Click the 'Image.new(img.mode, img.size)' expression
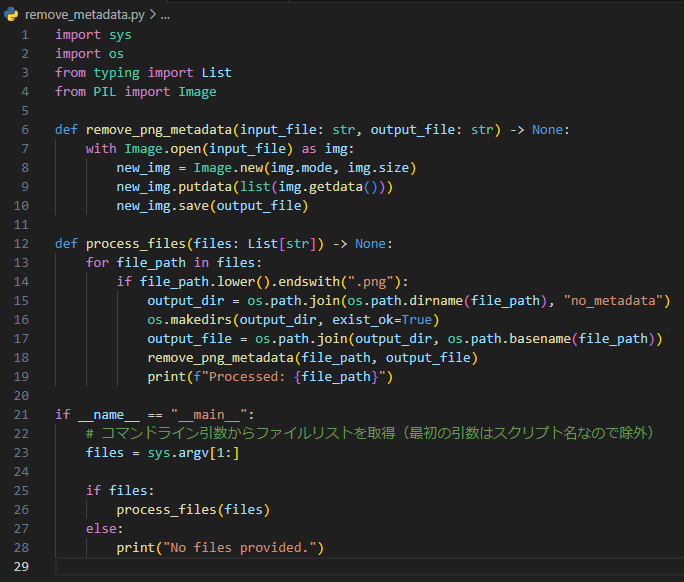This screenshot has width=684, height=582. [x=305, y=168]
